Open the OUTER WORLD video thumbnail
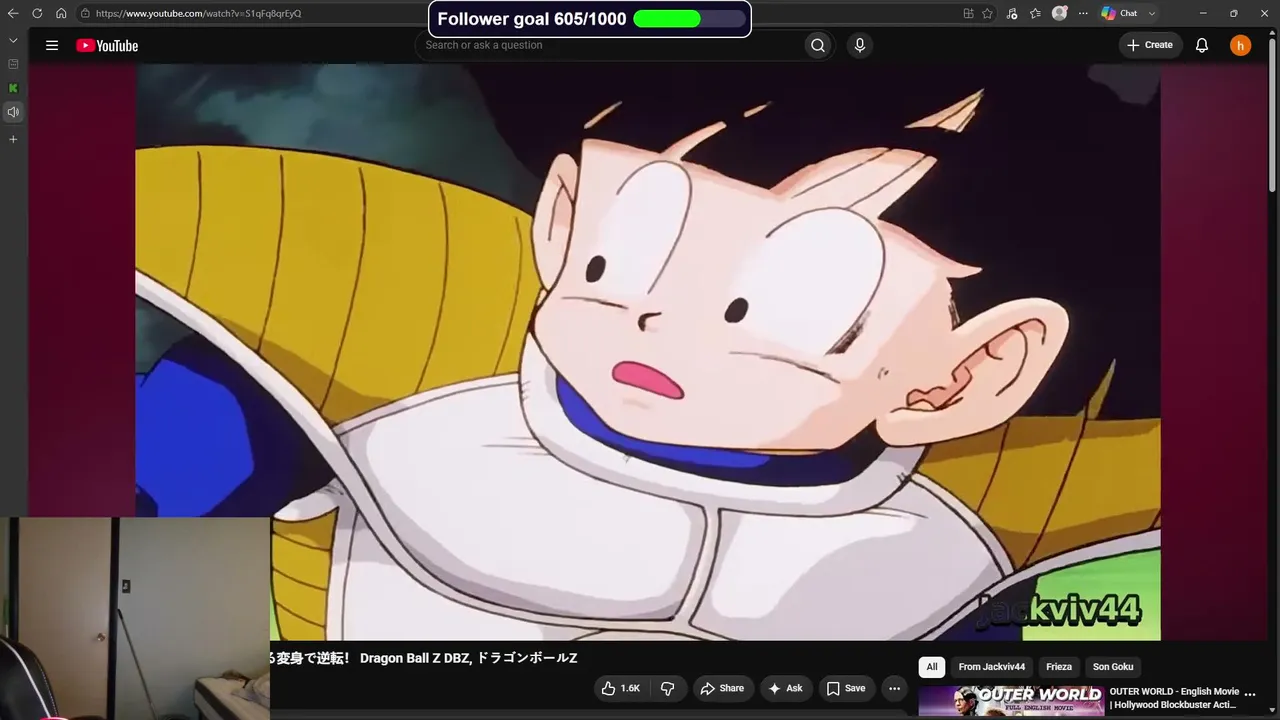Image resolution: width=1280 pixels, height=720 pixels. point(1011,701)
